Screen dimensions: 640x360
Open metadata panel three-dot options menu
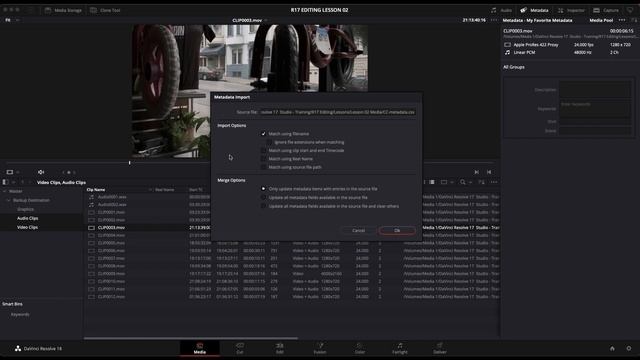[x=622, y=20]
